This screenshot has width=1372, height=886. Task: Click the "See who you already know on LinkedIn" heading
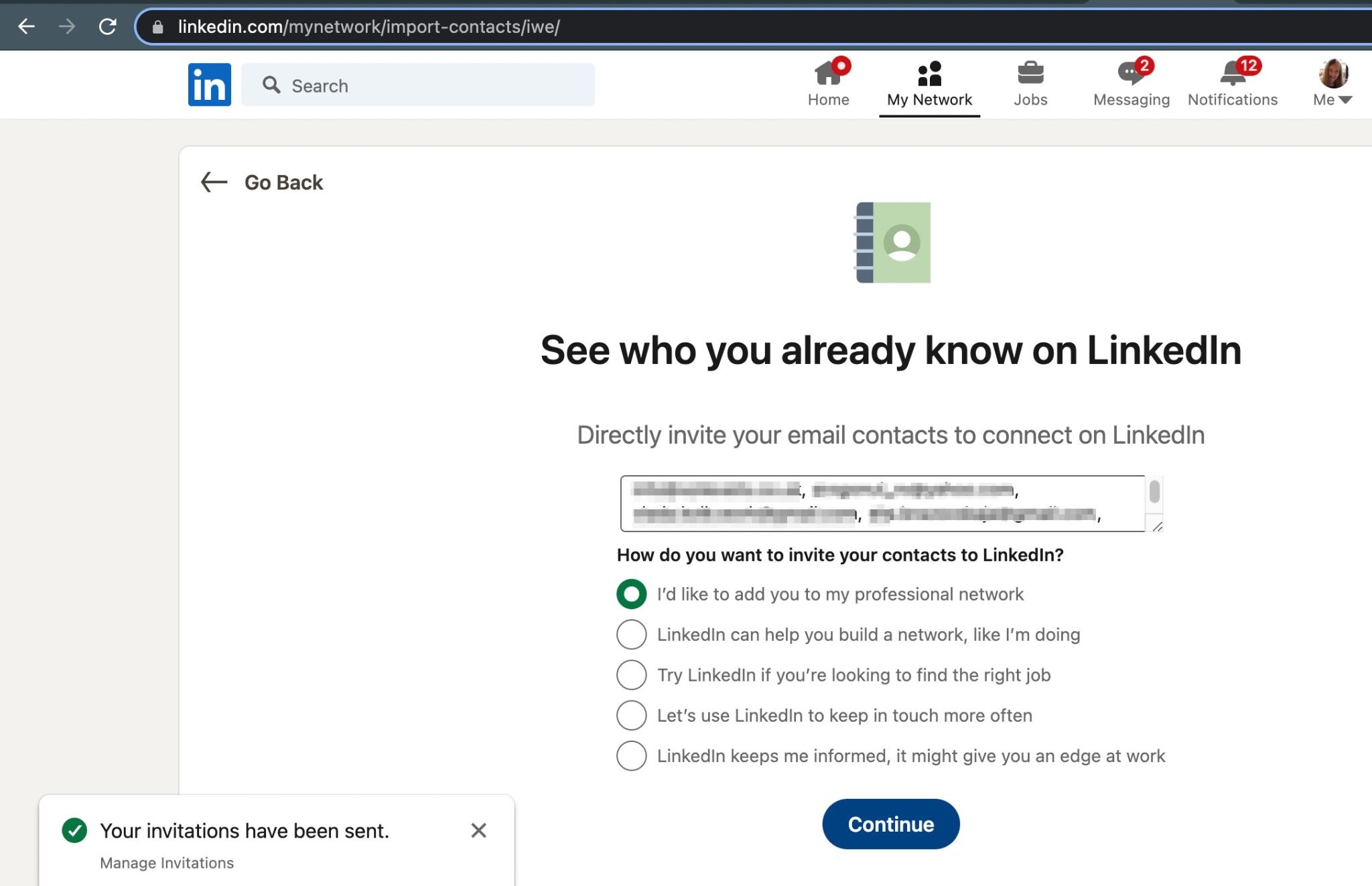pyautogui.click(x=891, y=350)
